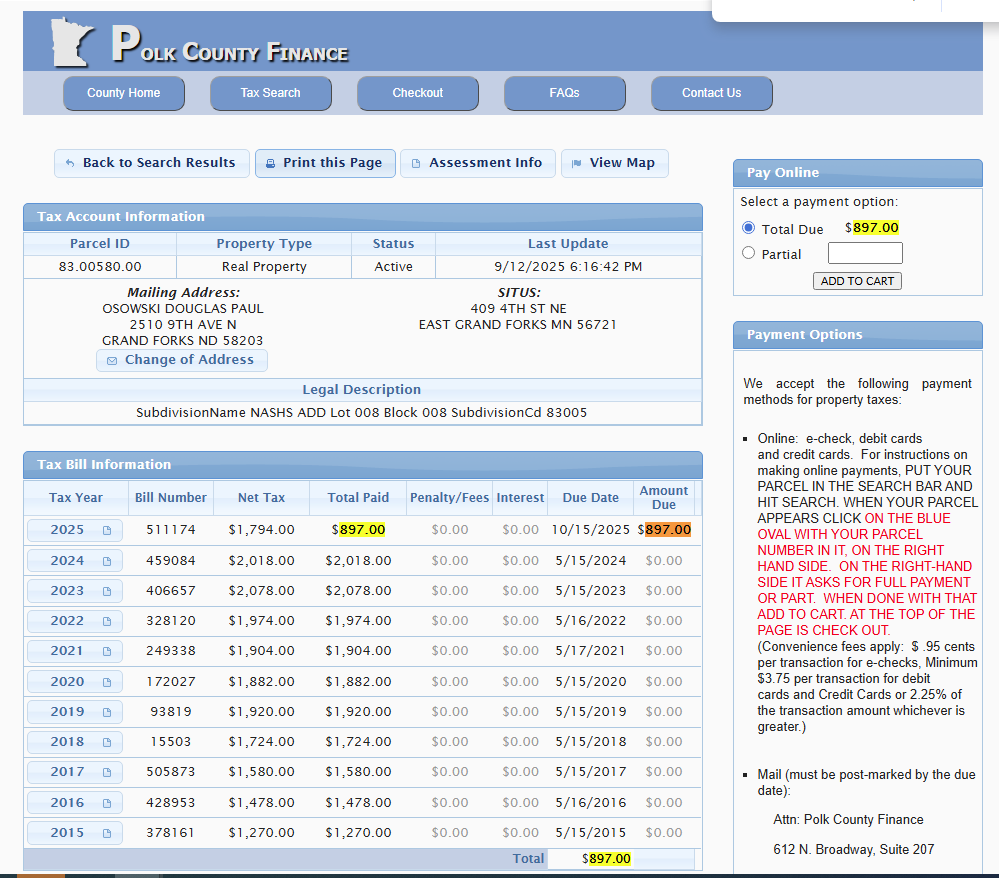Click the partial payment amount field
999x878 pixels.
[x=865, y=253]
